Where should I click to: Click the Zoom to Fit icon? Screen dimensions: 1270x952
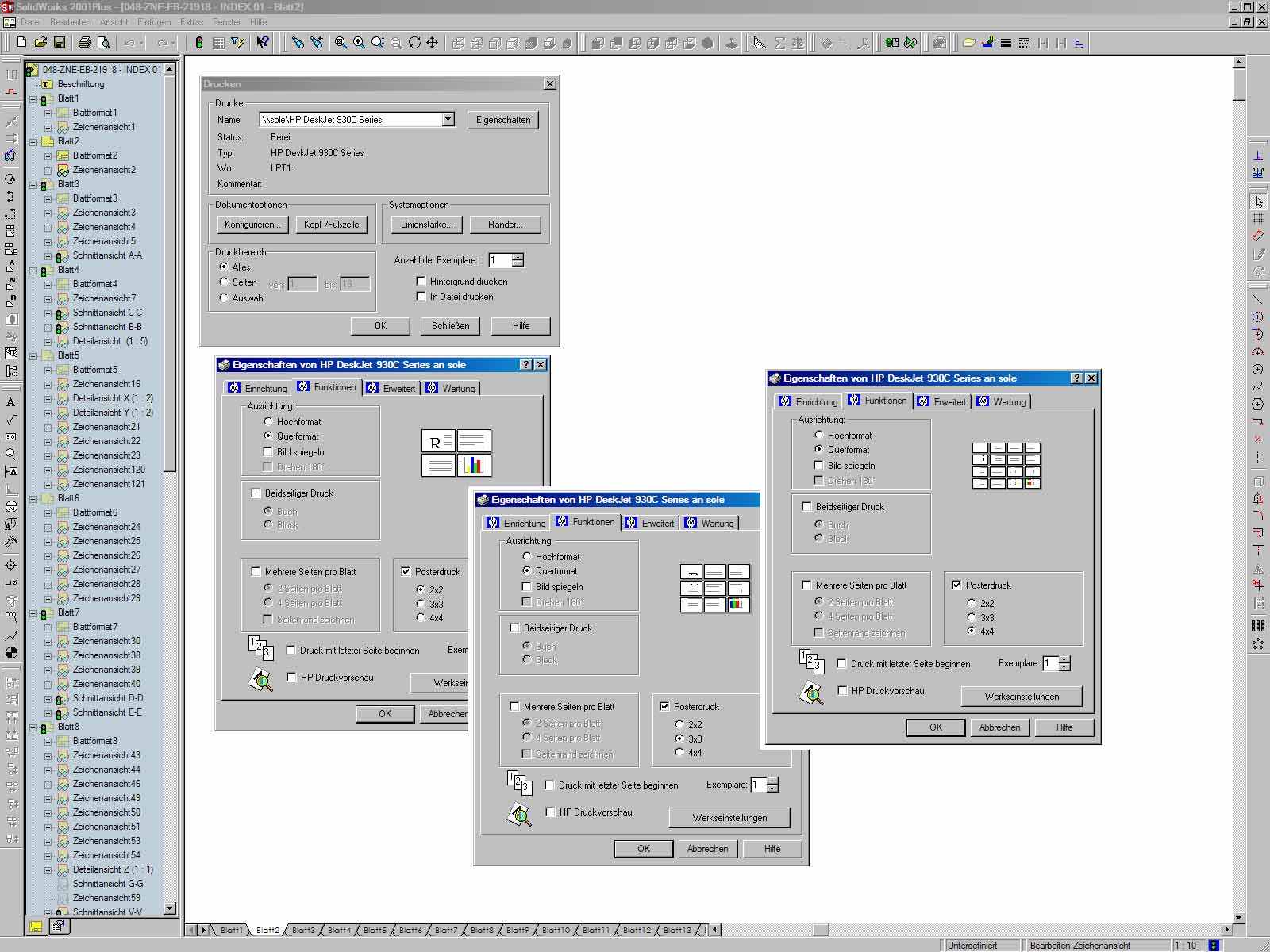tap(341, 43)
